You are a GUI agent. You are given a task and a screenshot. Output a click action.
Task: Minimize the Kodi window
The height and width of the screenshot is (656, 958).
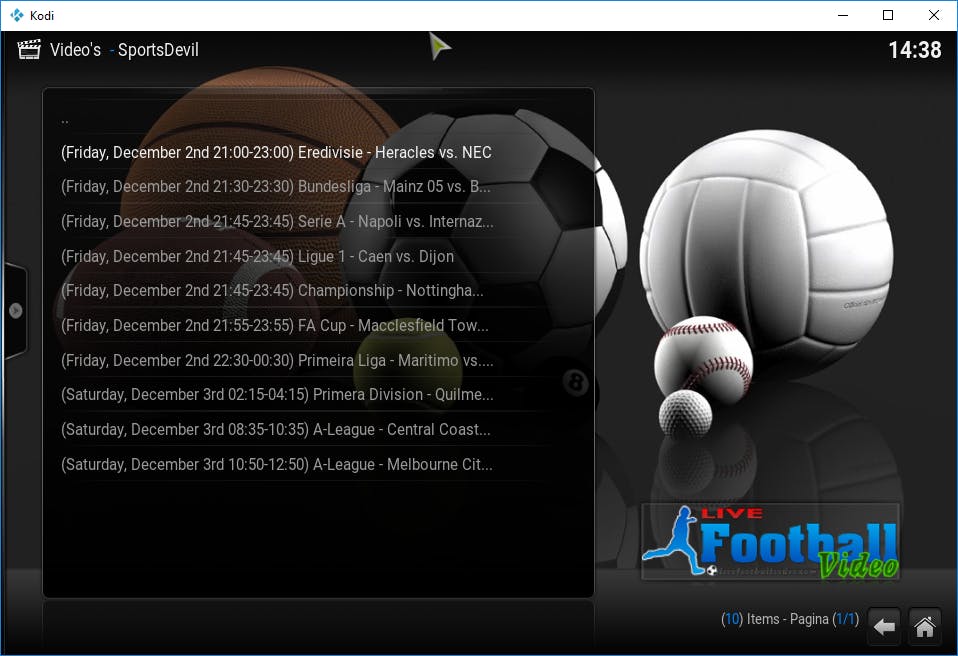843,15
